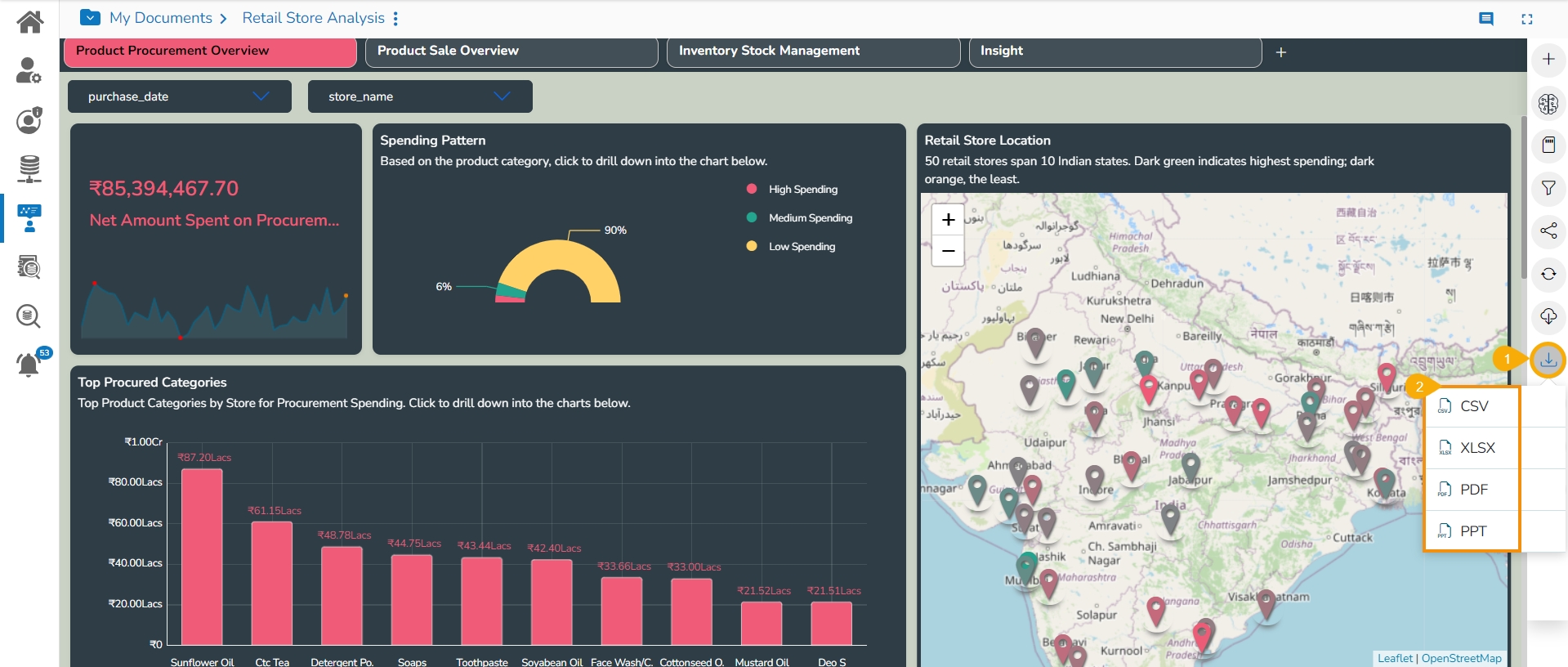Click the filter funnel icon
Viewport: 1568px width, 667px height.
(x=1548, y=188)
